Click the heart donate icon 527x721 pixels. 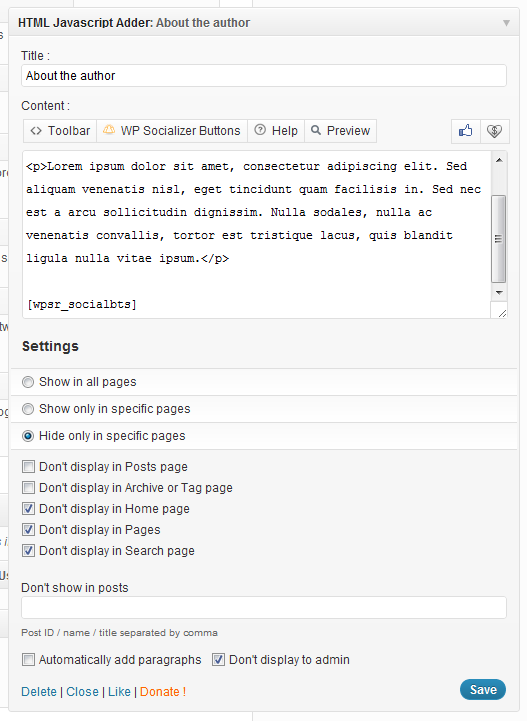pyautogui.click(x=494, y=131)
